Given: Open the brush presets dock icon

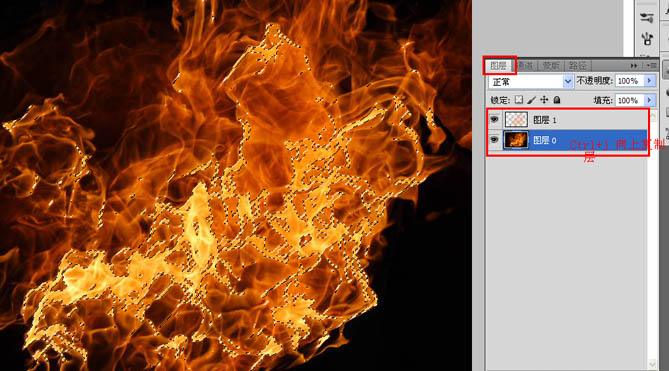Looking at the screenshot, I should click(647, 17).
